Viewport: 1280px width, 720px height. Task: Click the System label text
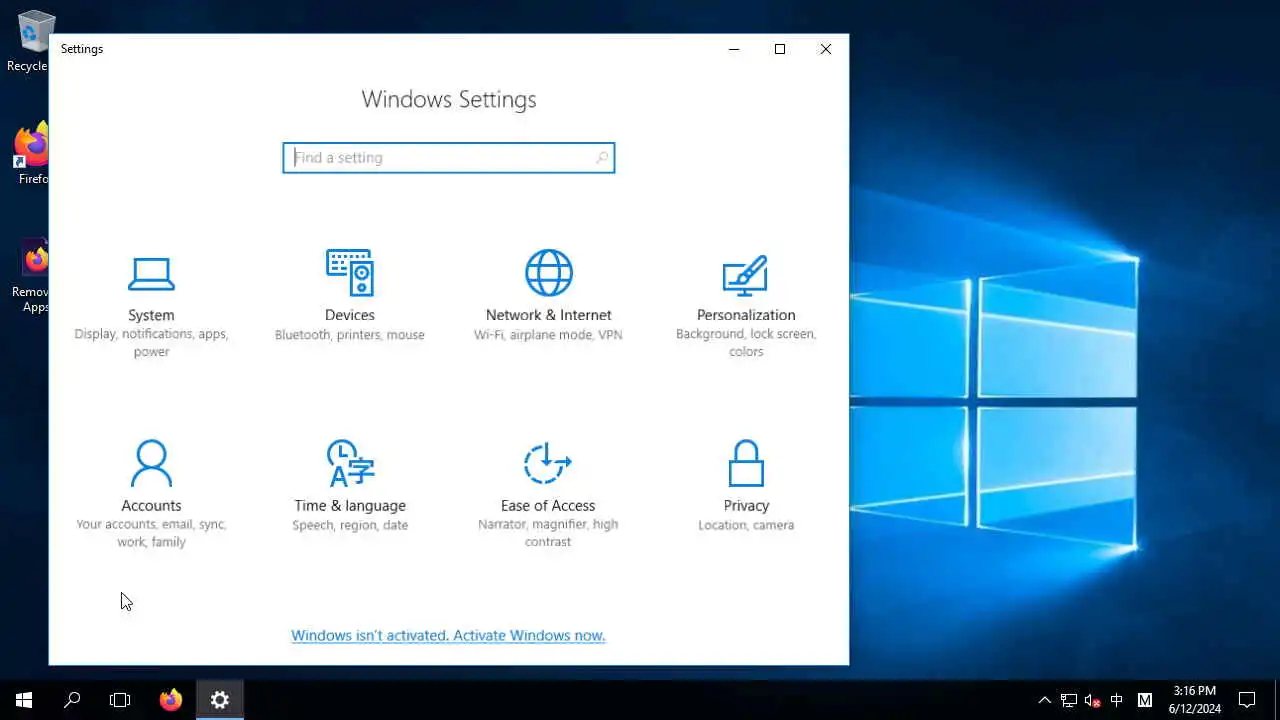[x=151, y=315]
